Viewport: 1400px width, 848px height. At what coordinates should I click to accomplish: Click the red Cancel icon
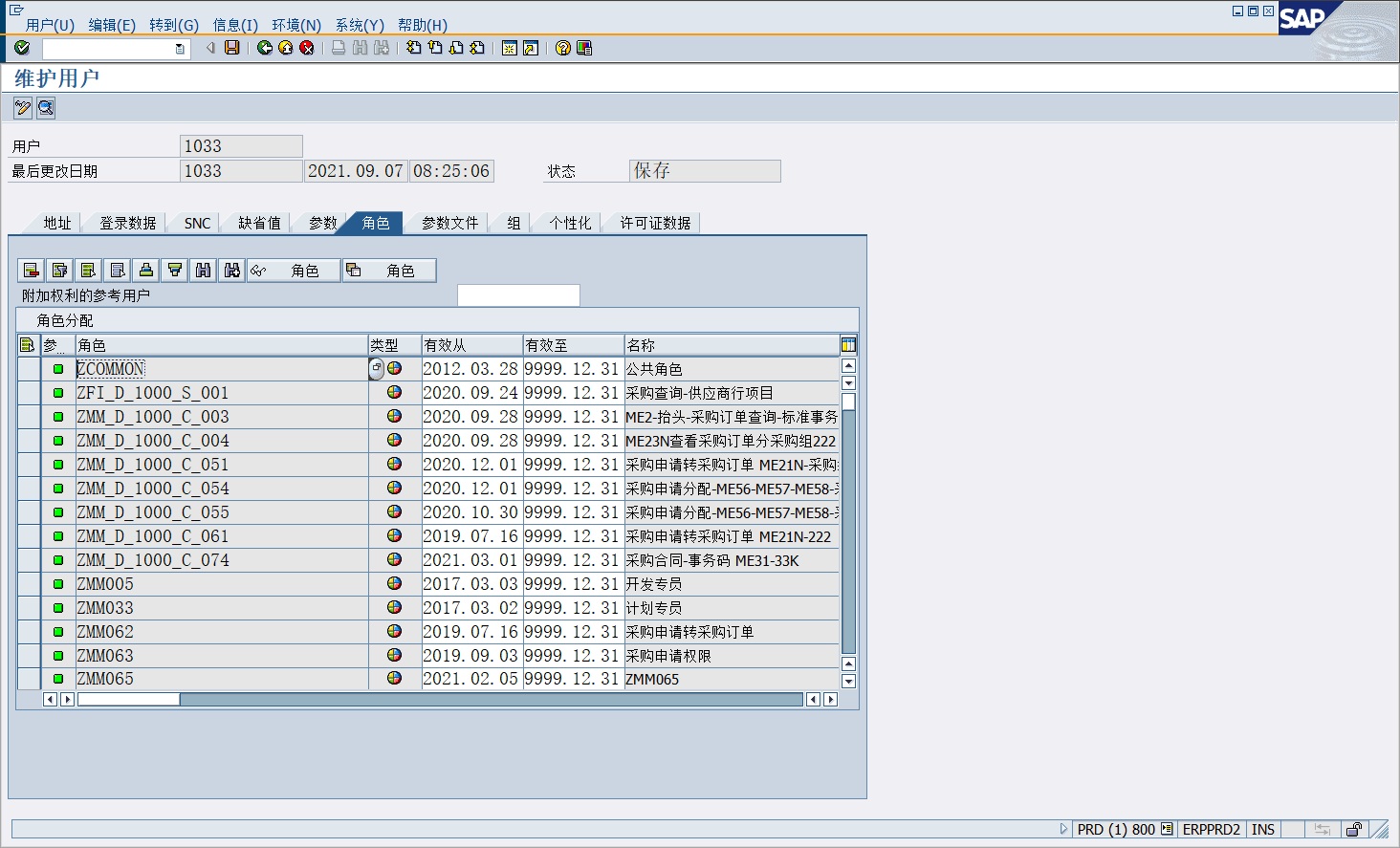click(308, 48)
